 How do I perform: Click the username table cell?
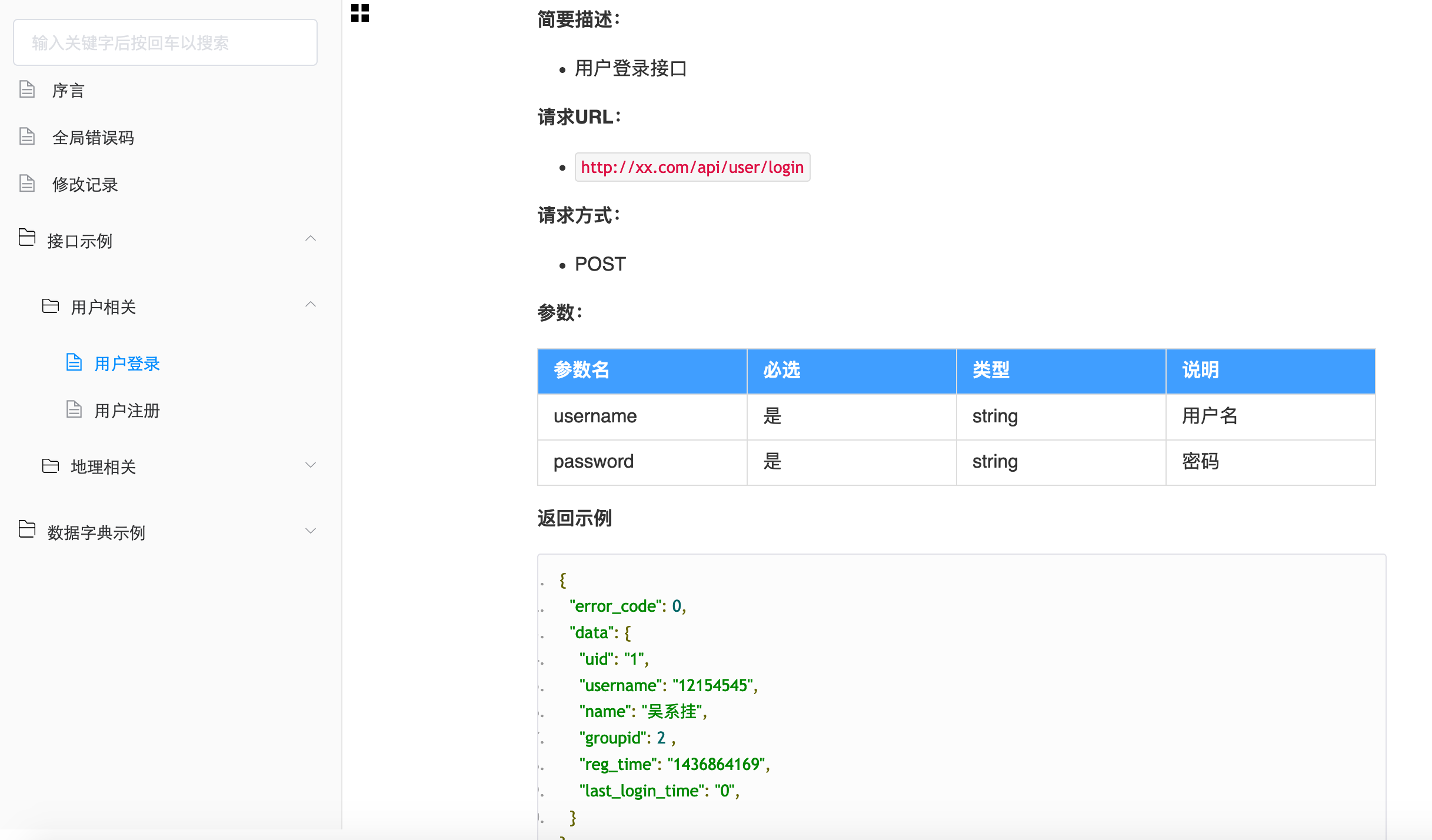point(642,416)
